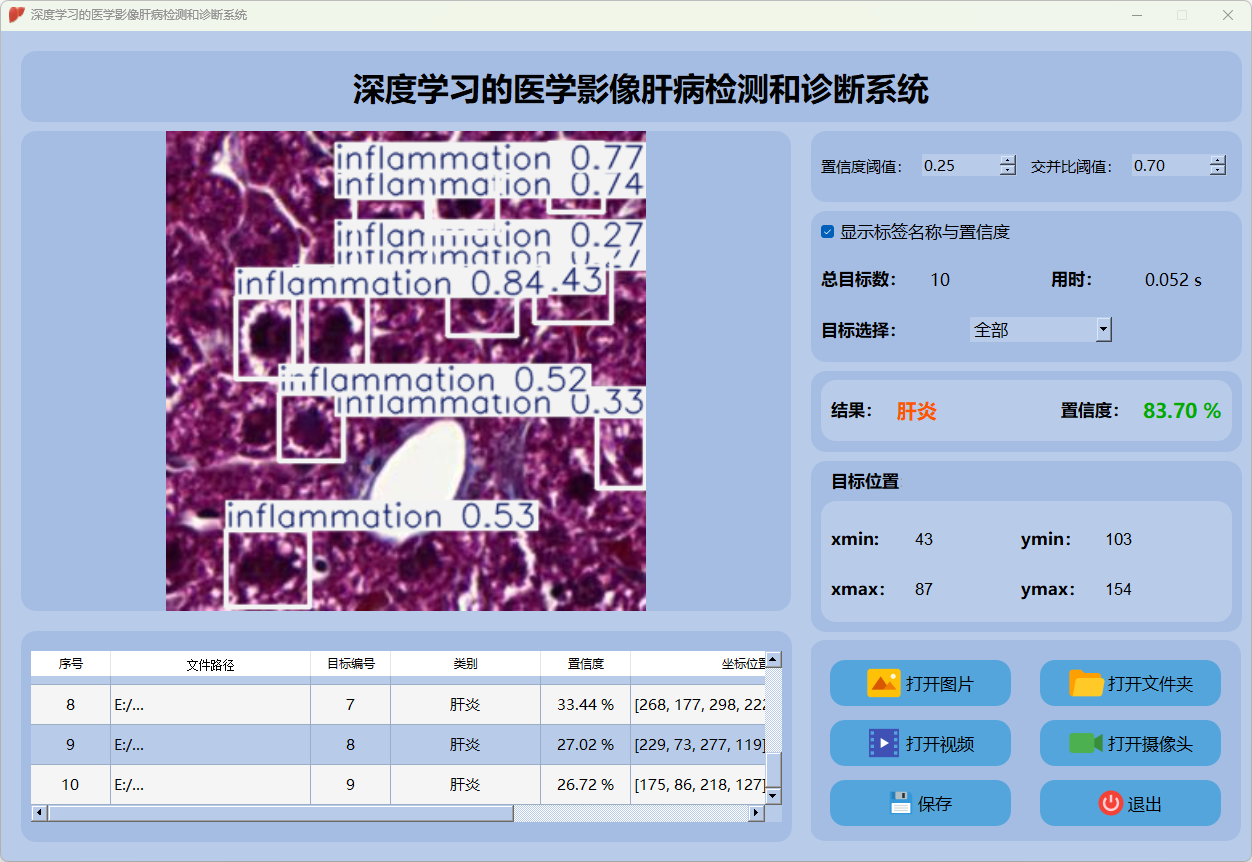Click the picture icon on 打开图片
Image resolution: width=1252 pixels, height=862 pixels.
point(884,684)
